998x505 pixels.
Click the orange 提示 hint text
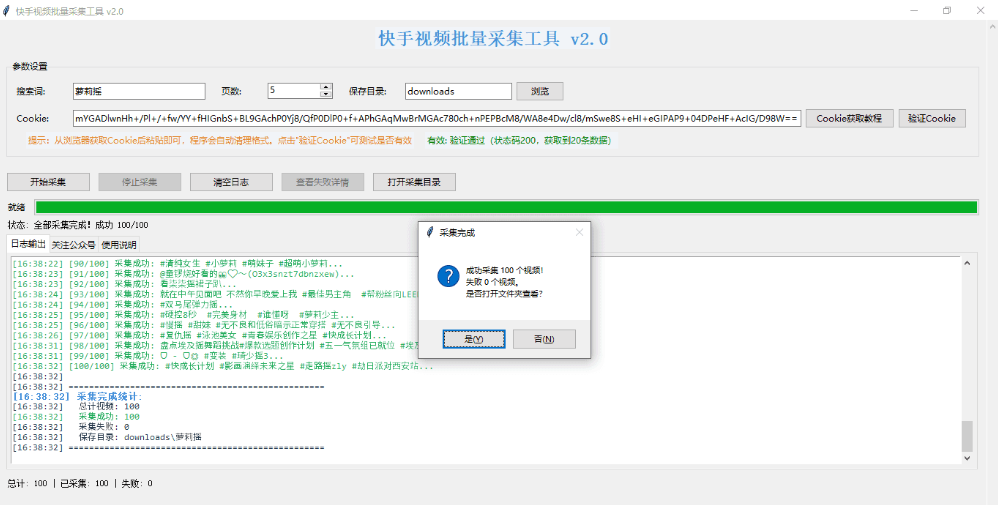click(x=220, y=140)
